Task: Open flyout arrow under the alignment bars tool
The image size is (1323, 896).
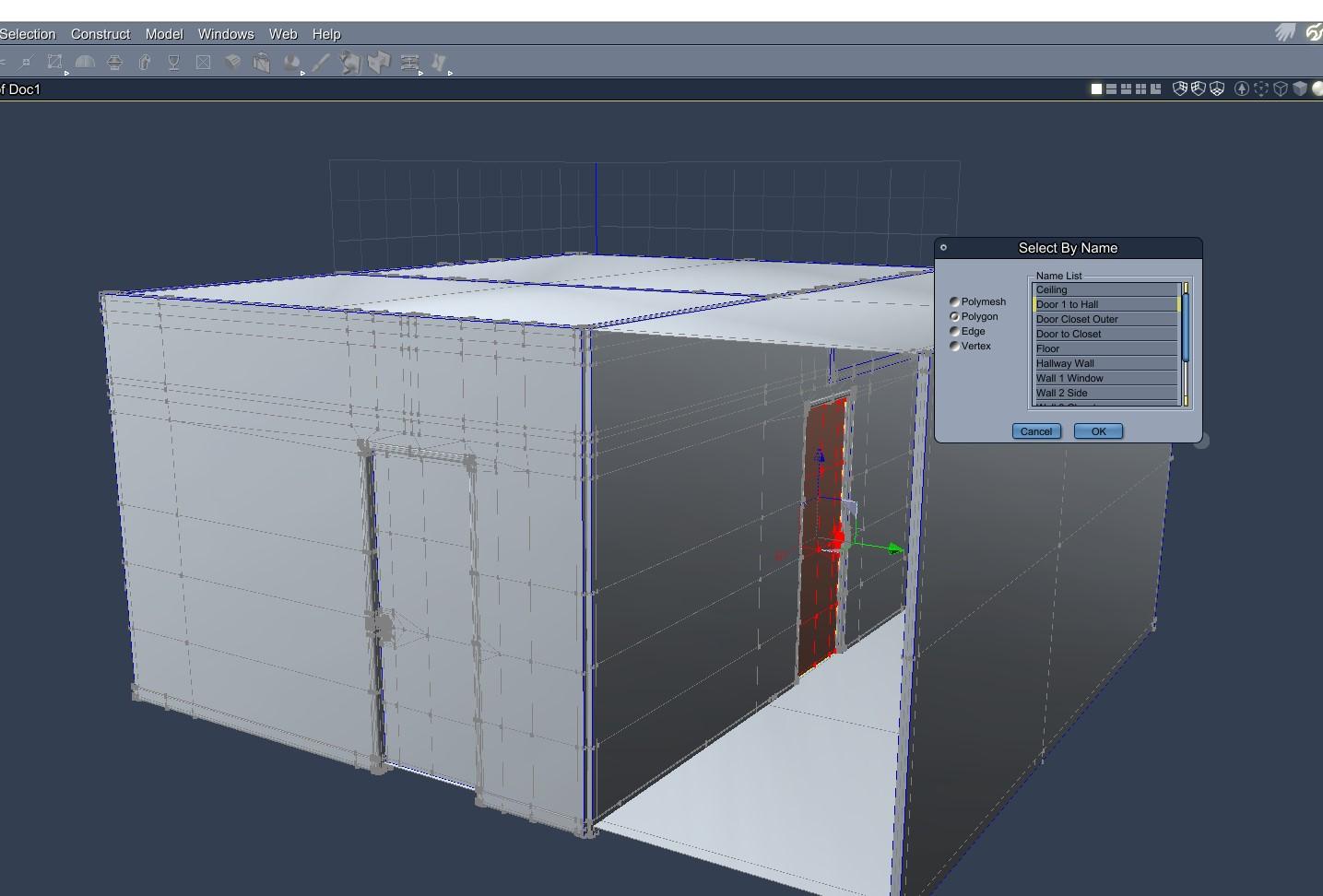Action: 421,73
